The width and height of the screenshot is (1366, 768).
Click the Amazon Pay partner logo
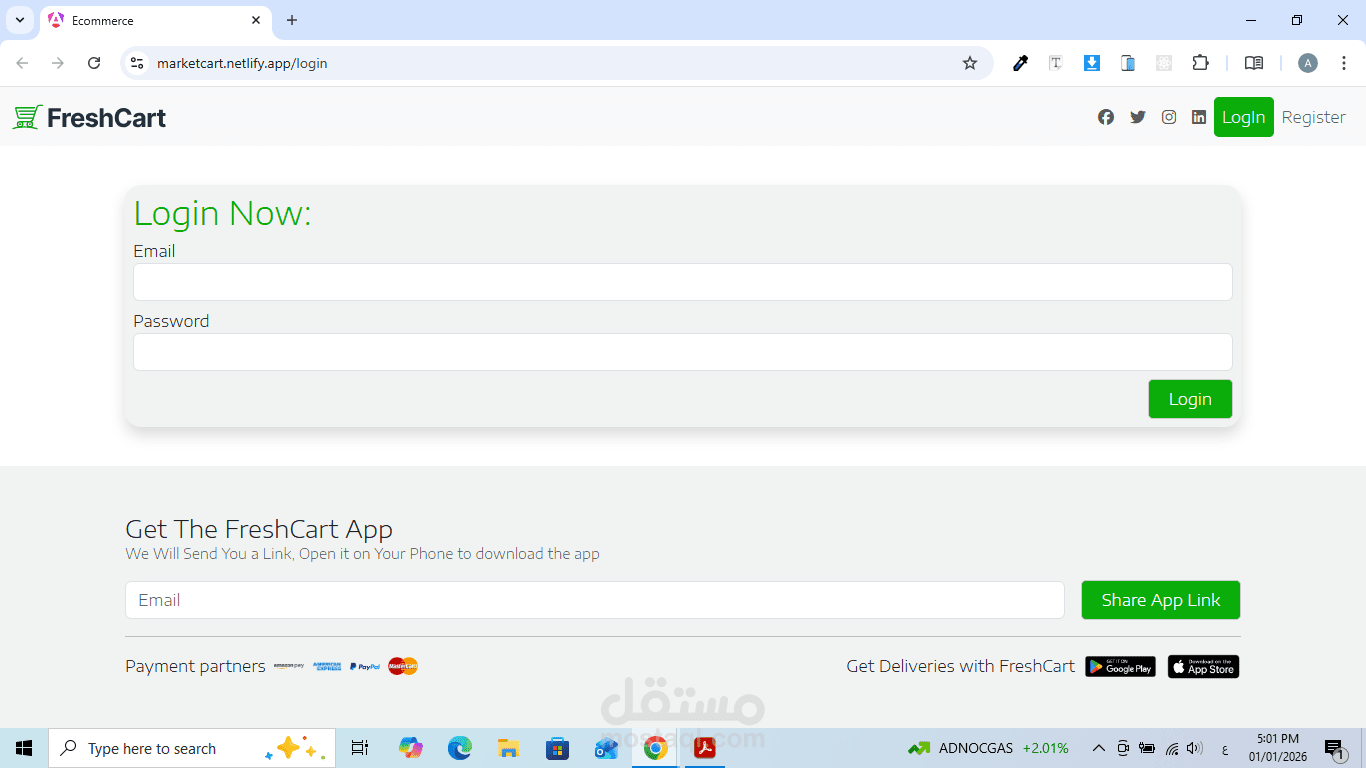click(289, 666)
